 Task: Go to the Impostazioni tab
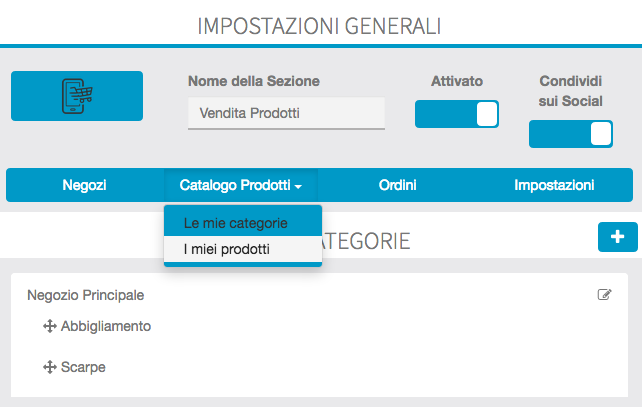(554, 185)
